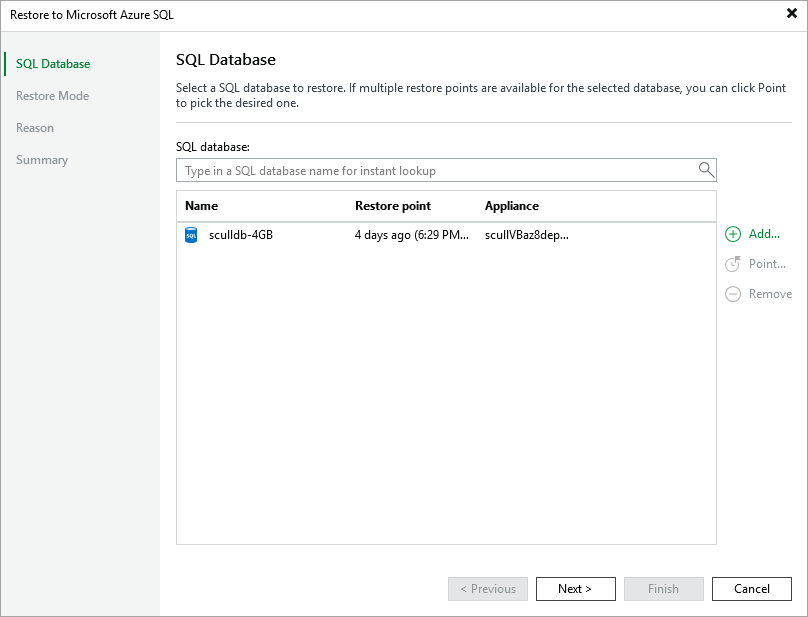This screenshot has width=808, height=617.
Task: Go to the Reason step
Action: [x=35, y=128]
